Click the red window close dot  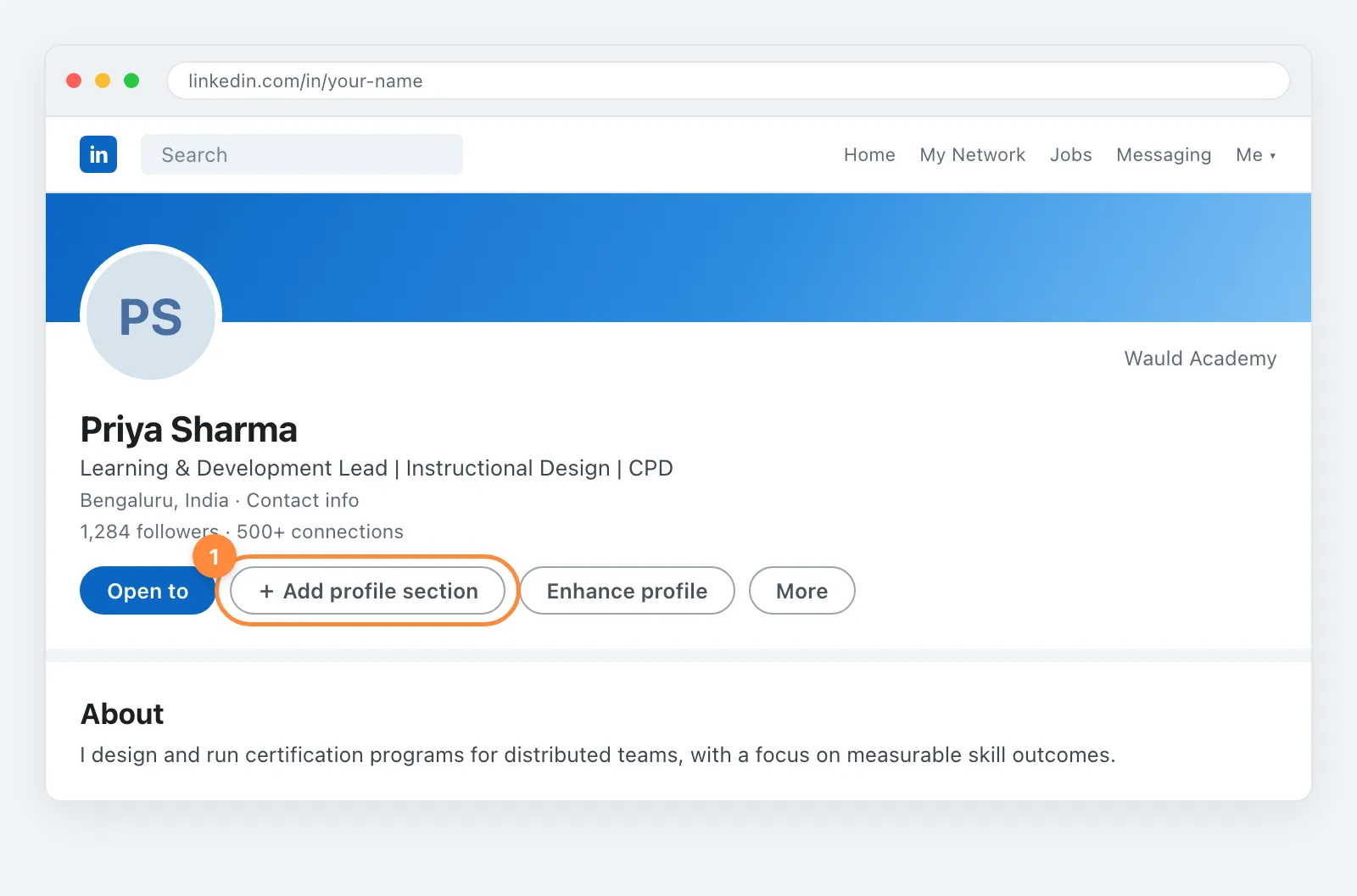pos(74,81)
